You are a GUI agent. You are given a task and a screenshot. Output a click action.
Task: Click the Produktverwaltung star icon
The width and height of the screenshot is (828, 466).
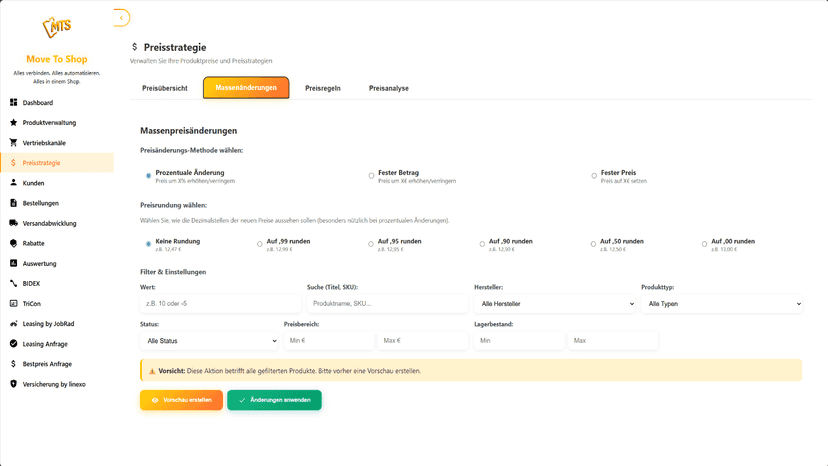[13, 122]
